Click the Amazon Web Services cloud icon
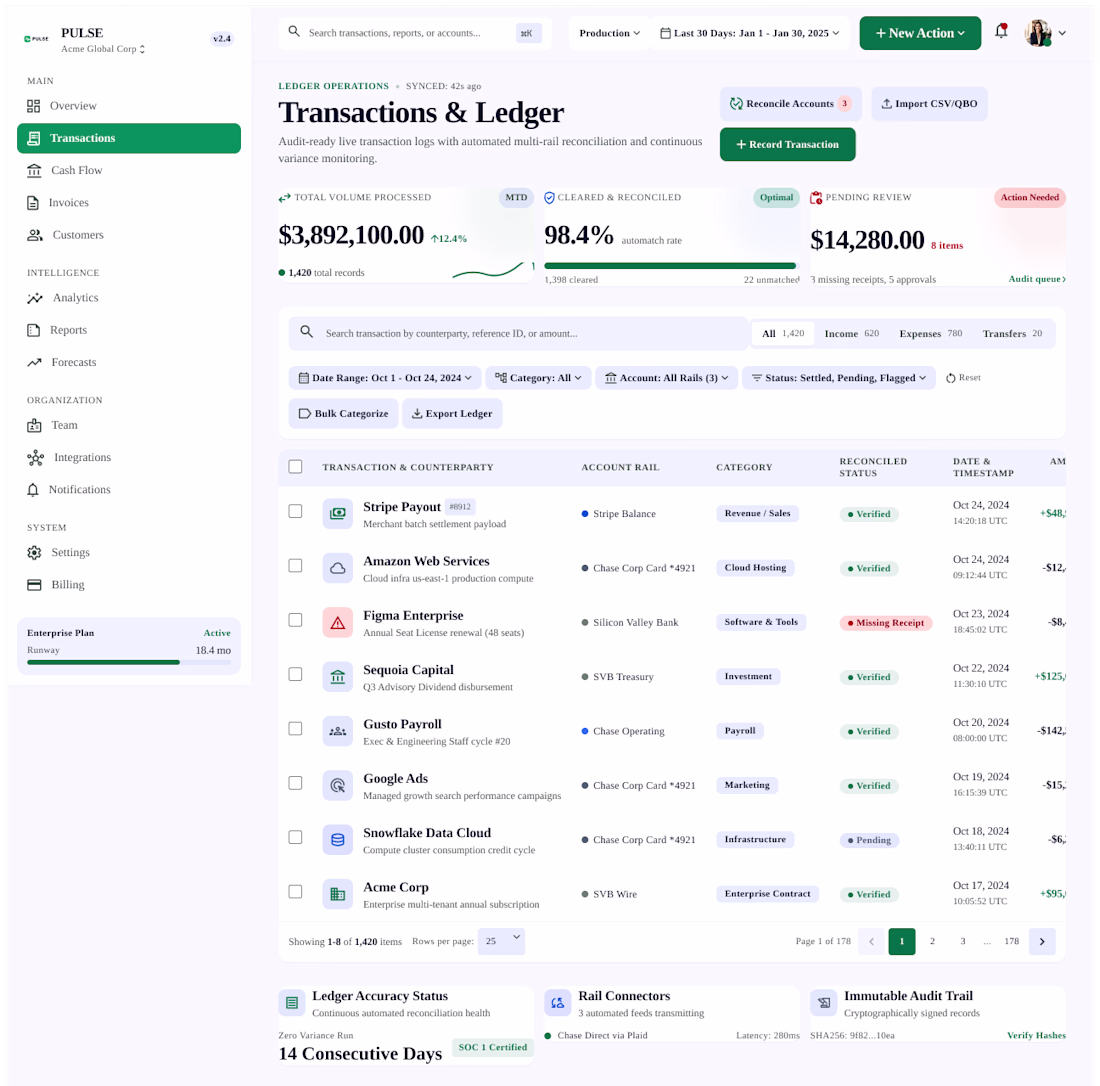The width and height of the screenshot is (1100, 1086). pos(337,568)
